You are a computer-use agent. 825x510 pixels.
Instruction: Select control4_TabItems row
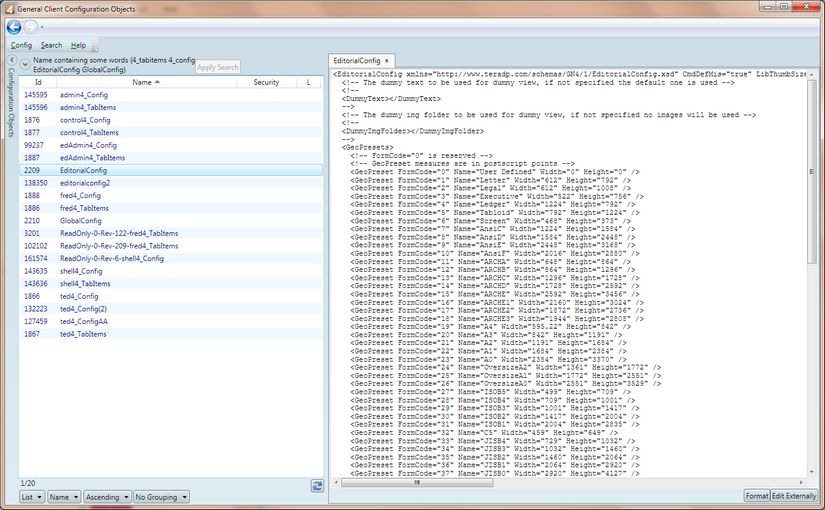pyautogui.click(x=171, y=133)
